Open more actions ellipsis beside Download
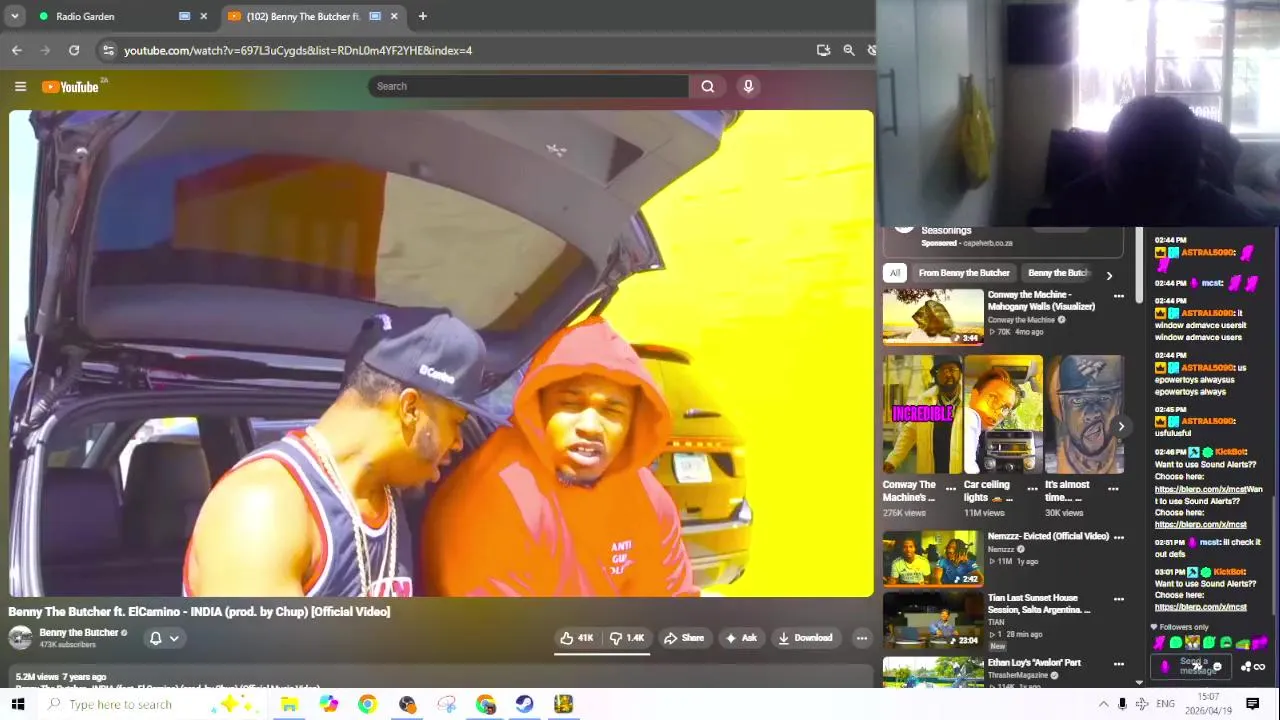This screenshot has width=1280, height=720. (861, 638)
